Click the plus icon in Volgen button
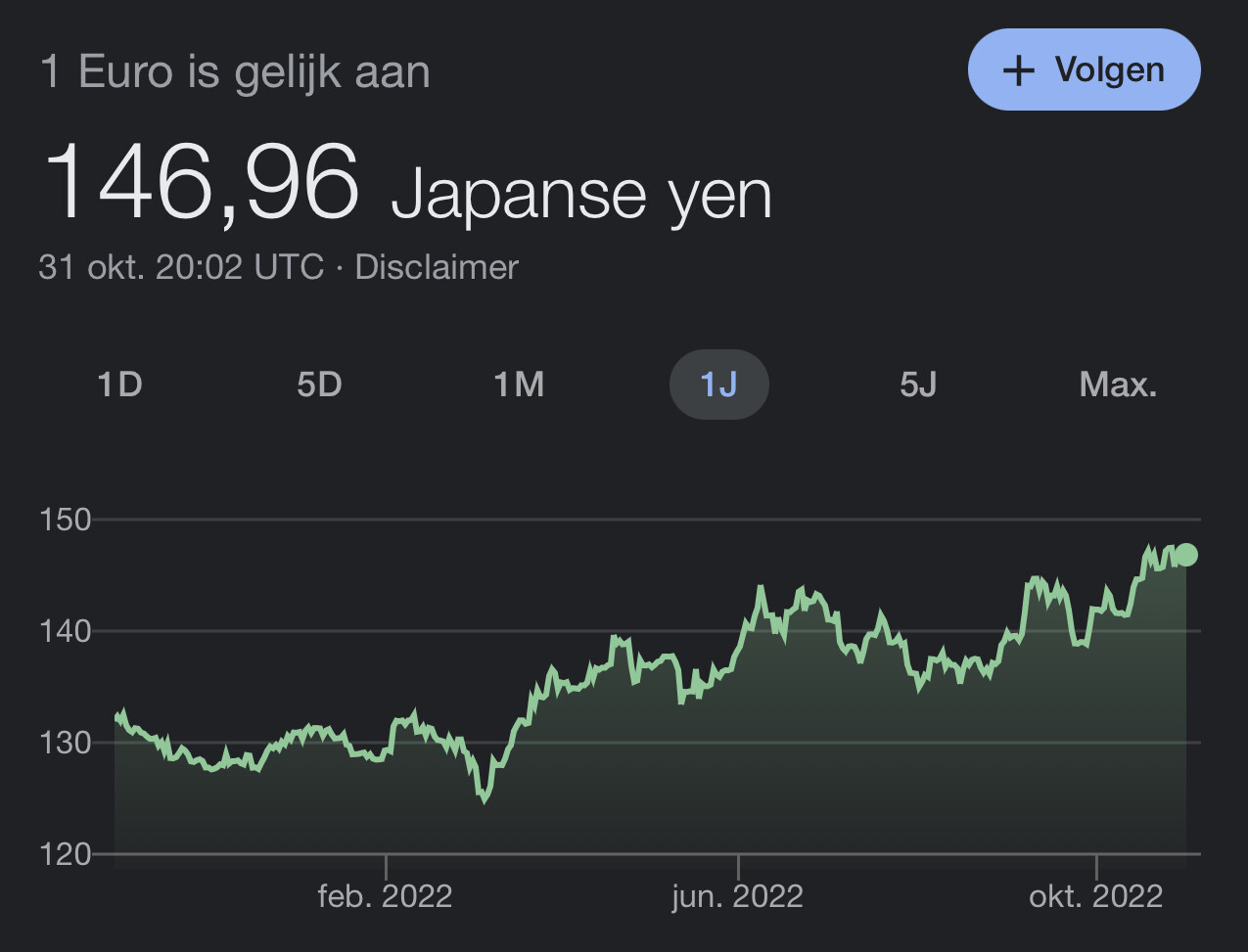This screenshot has height=952, width=1248. 1019,70
